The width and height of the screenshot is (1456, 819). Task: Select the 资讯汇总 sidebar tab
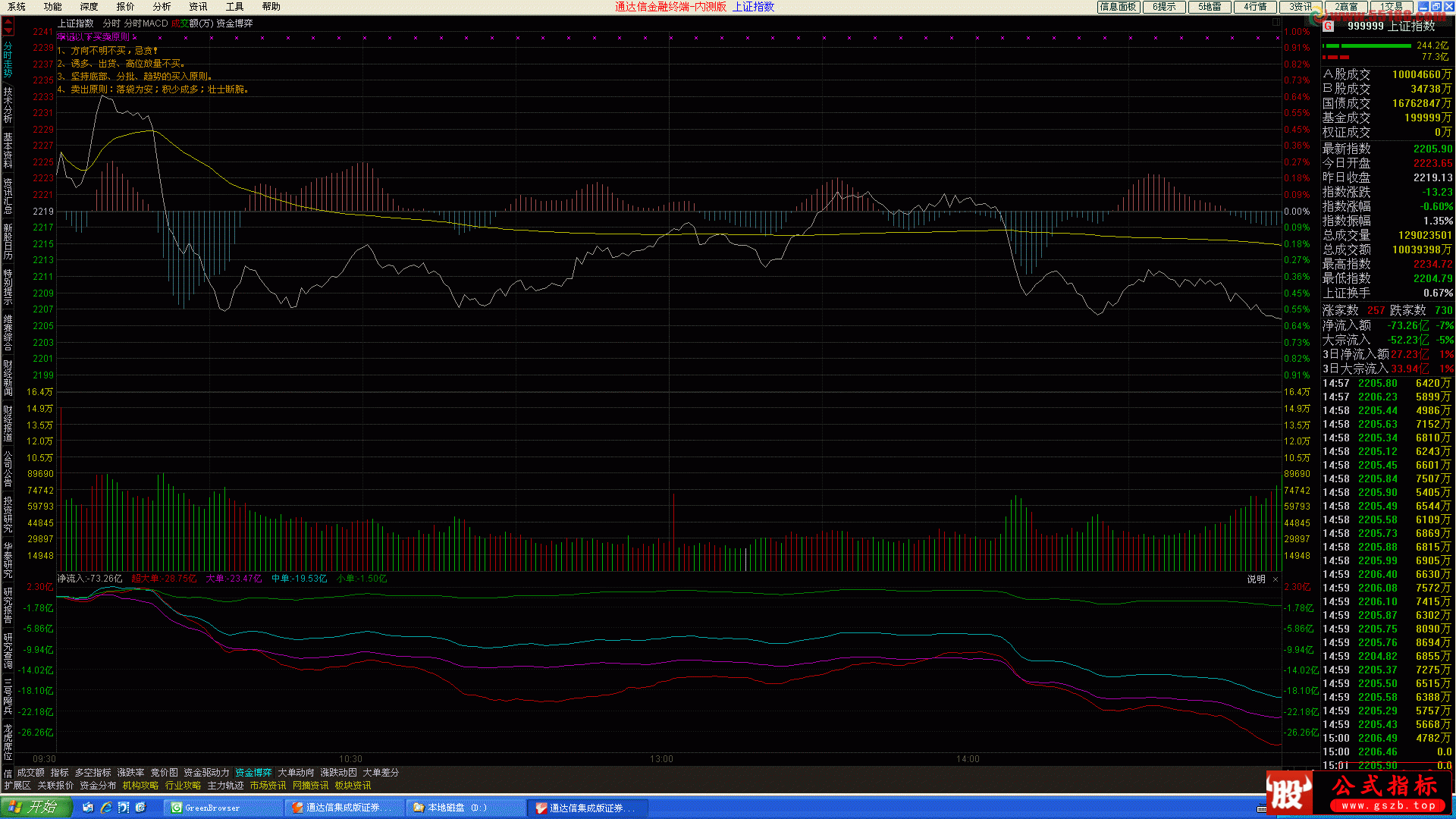coord(8,196)
